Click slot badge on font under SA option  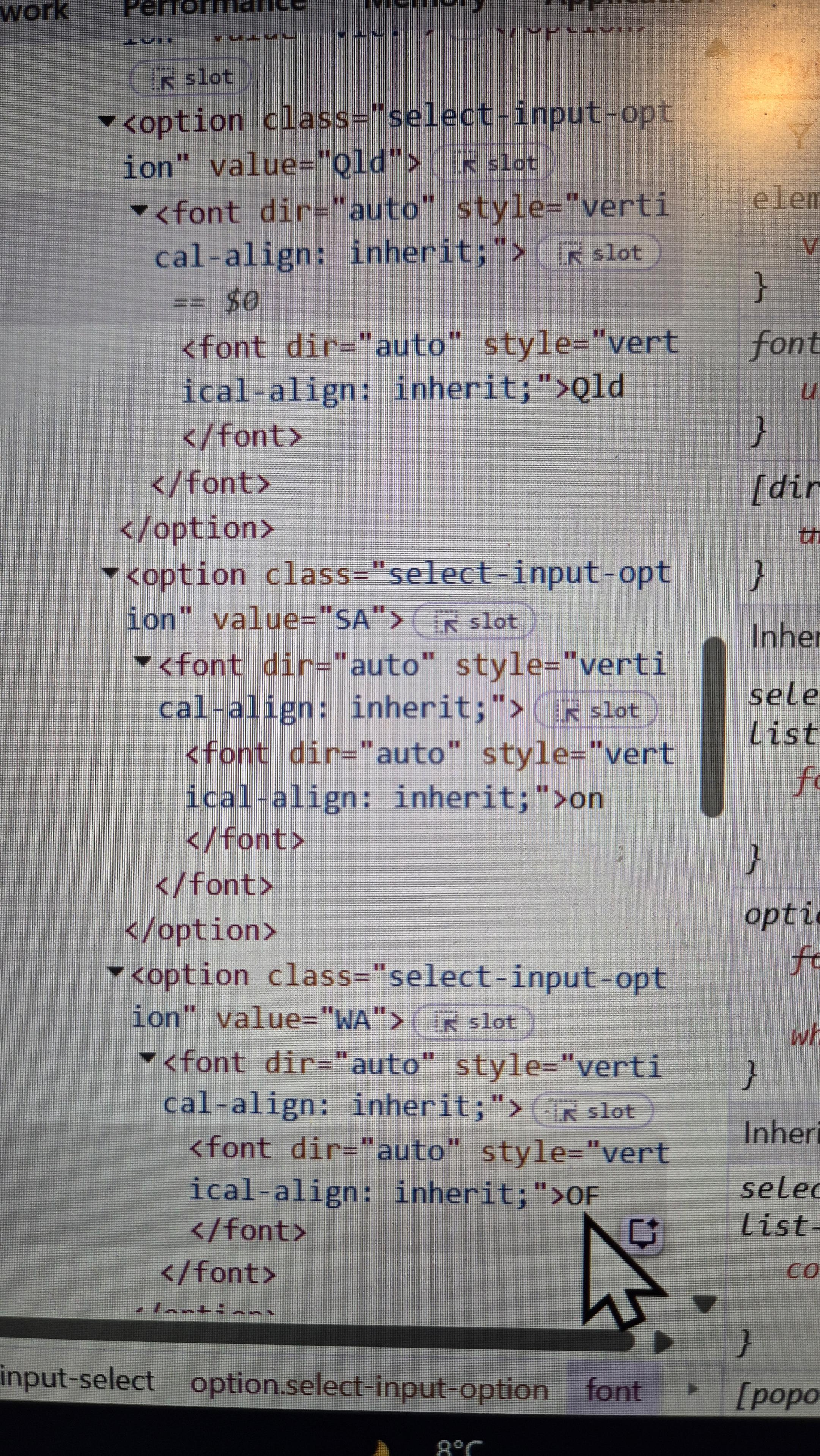tap(596, 710)
